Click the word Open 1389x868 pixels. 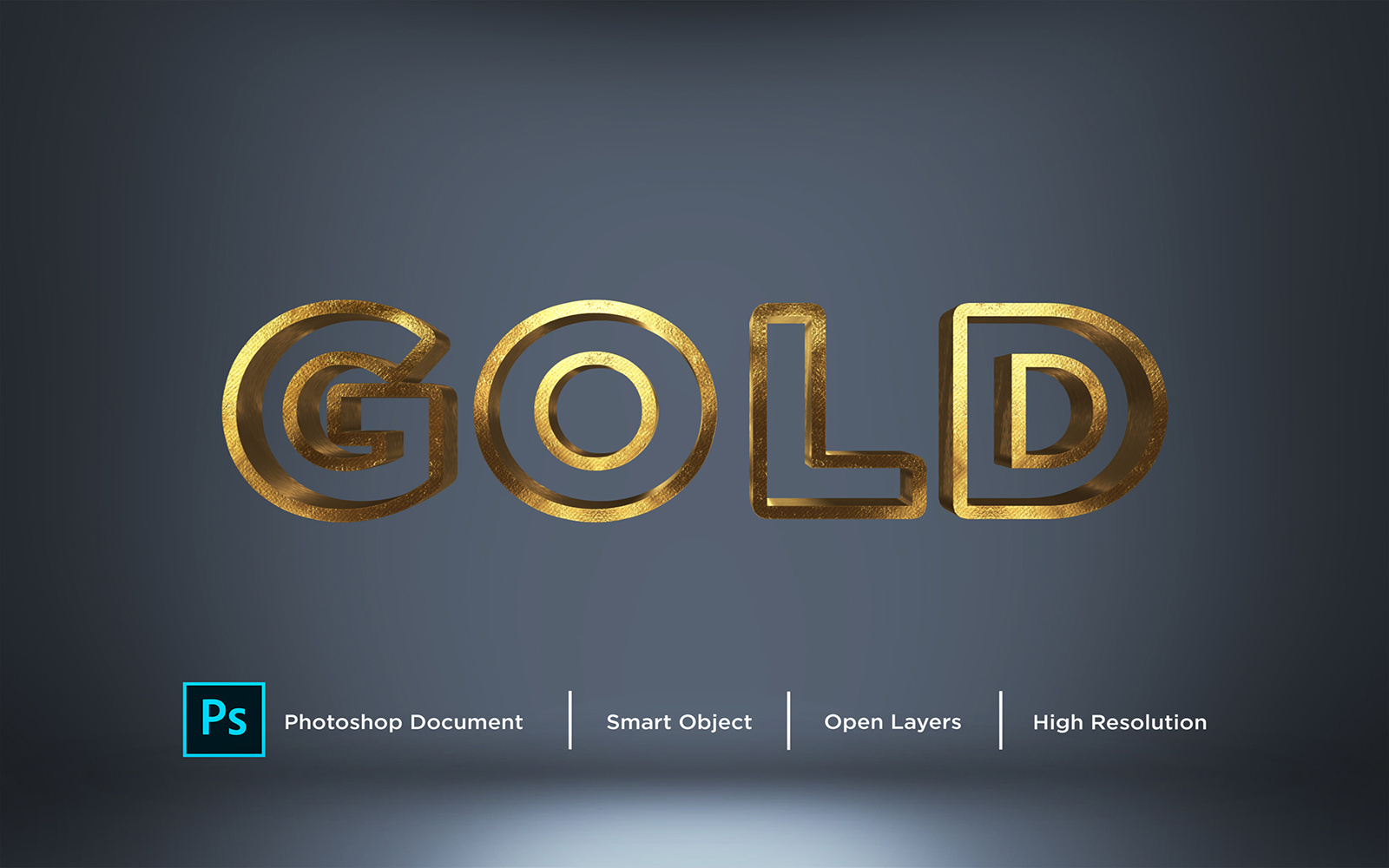(853, 722)
